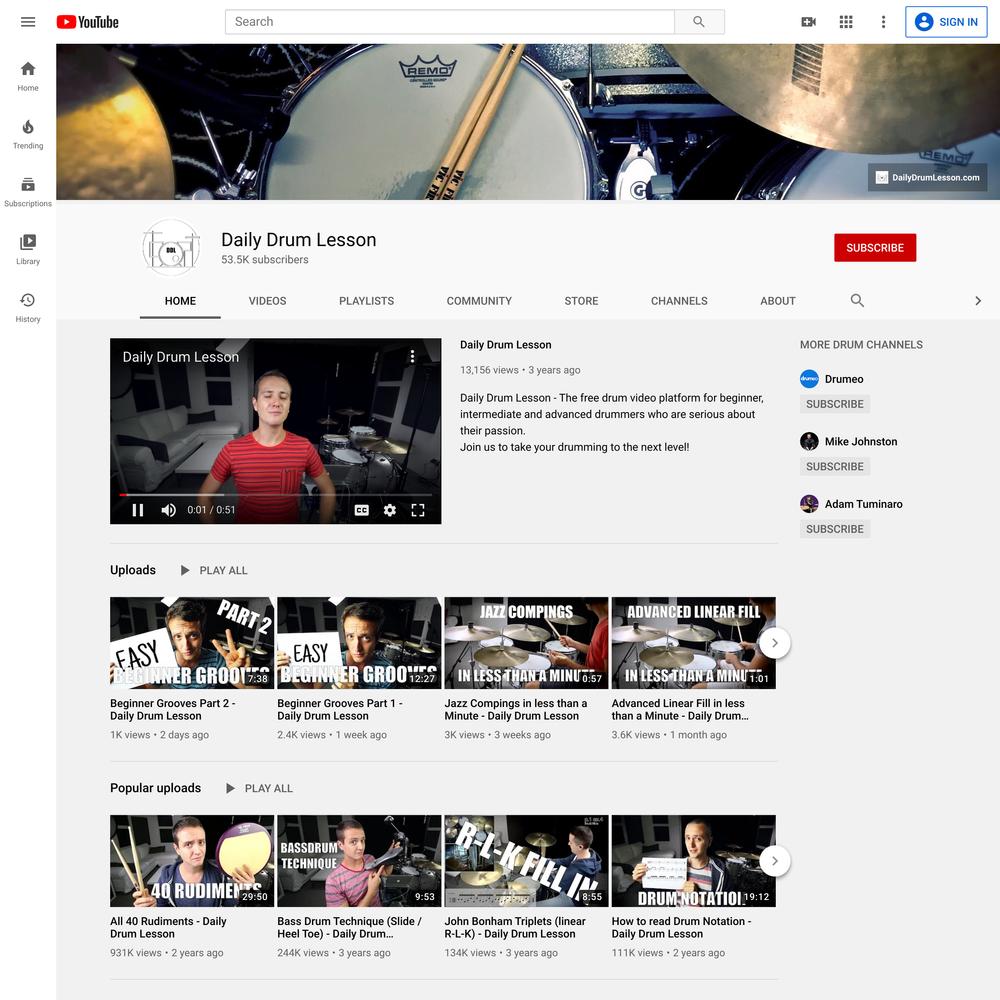Open Advanced Linear Fill video thumbnail
This screenshot has height=1000, width=1000.
pyautogui.click(x=693, y=643)
